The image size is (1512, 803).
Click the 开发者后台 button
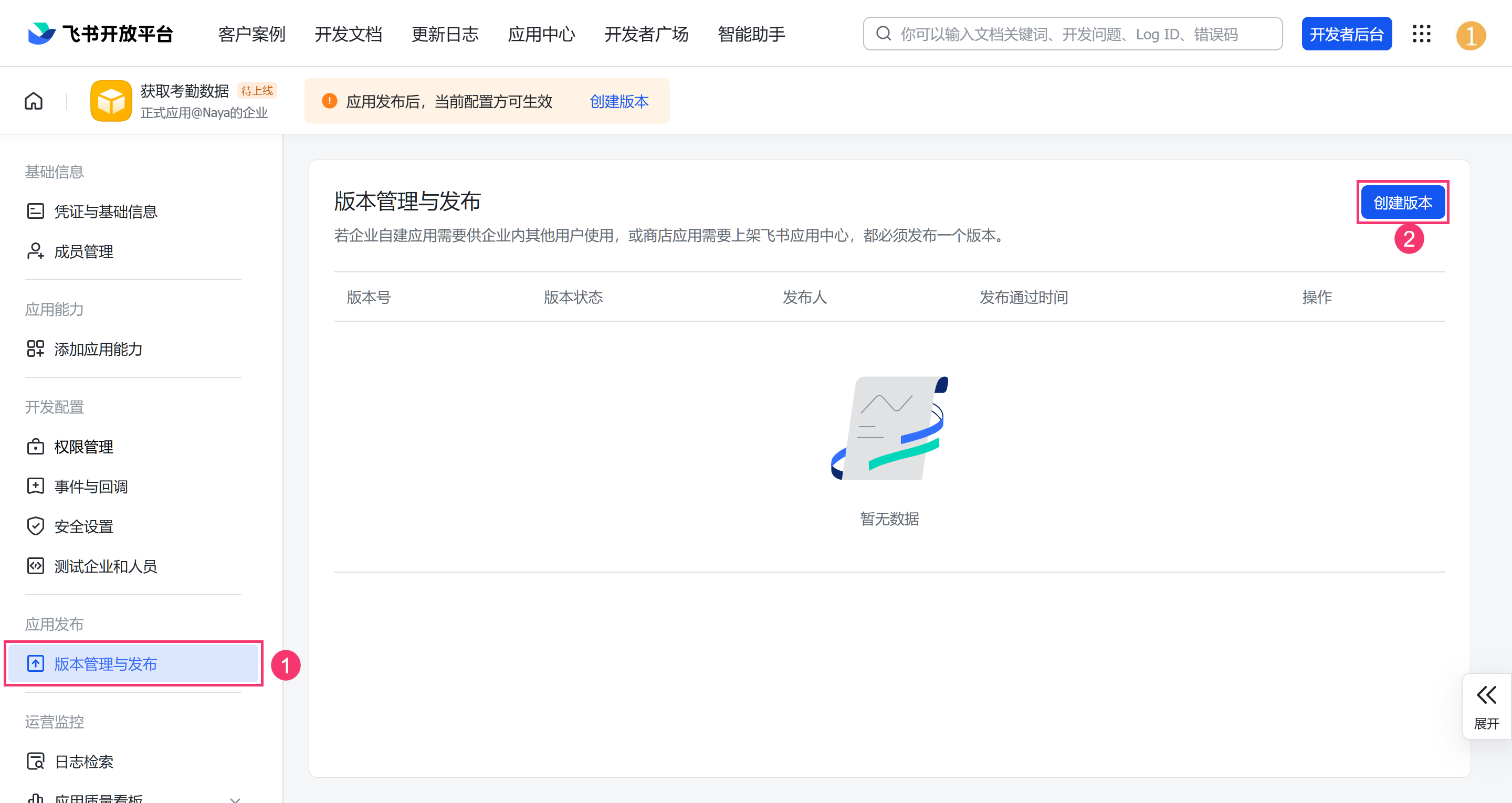[1346, 34]
